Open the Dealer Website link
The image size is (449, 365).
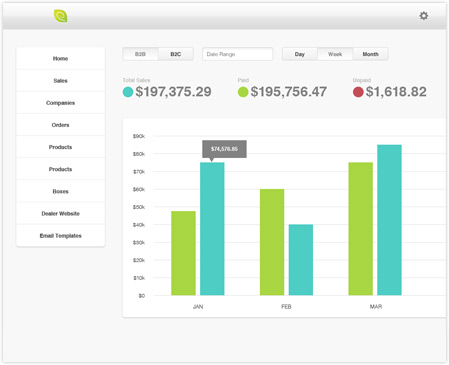point(60,213)
